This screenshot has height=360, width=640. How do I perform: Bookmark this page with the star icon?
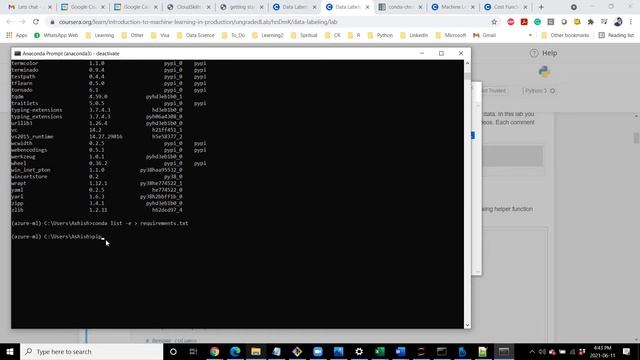pos(494,22)
